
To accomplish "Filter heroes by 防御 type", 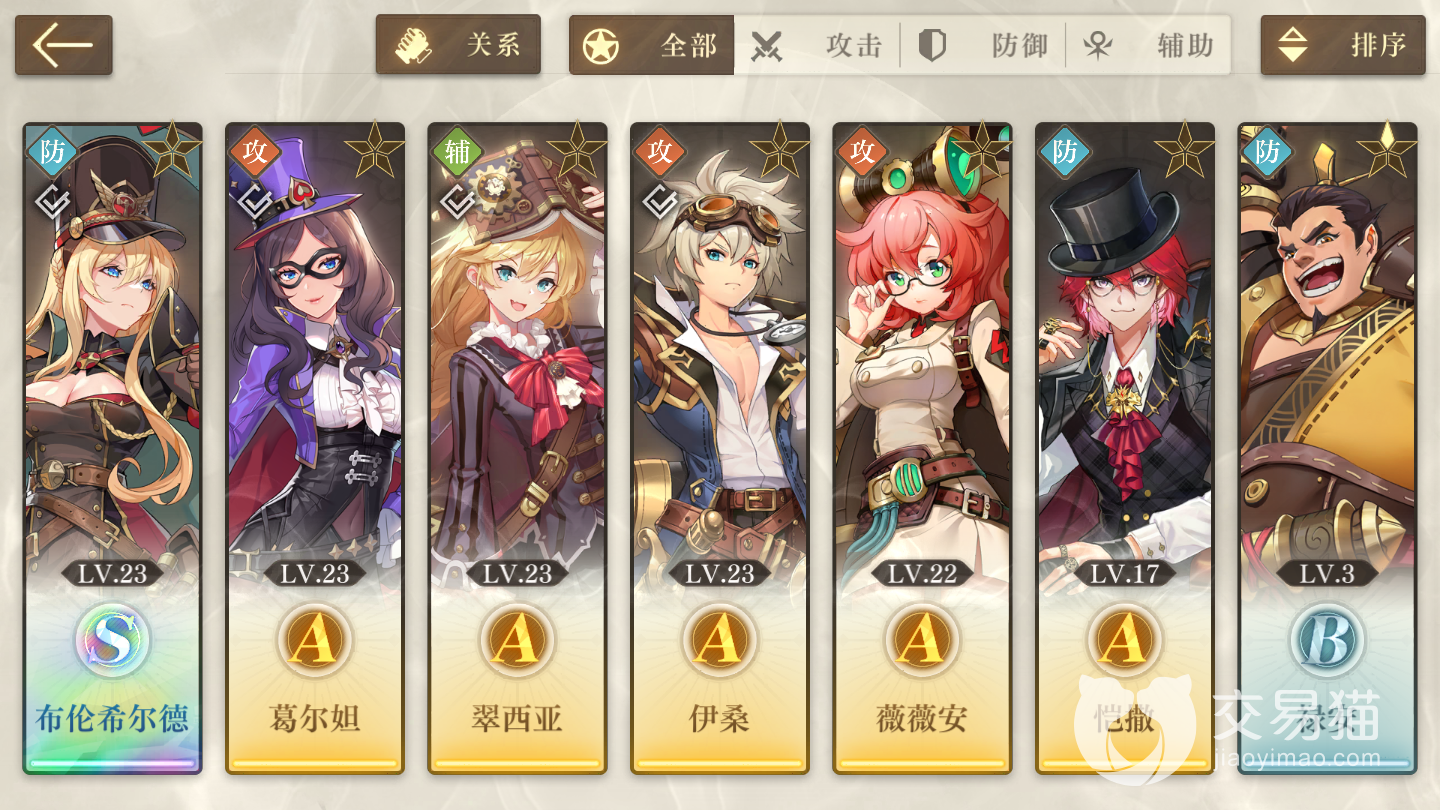I will 983,45.
